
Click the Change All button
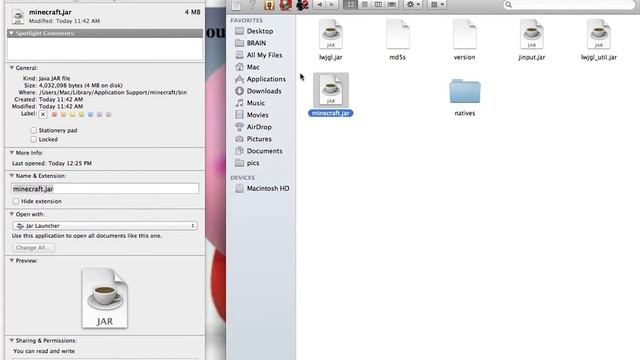(33, 248)
